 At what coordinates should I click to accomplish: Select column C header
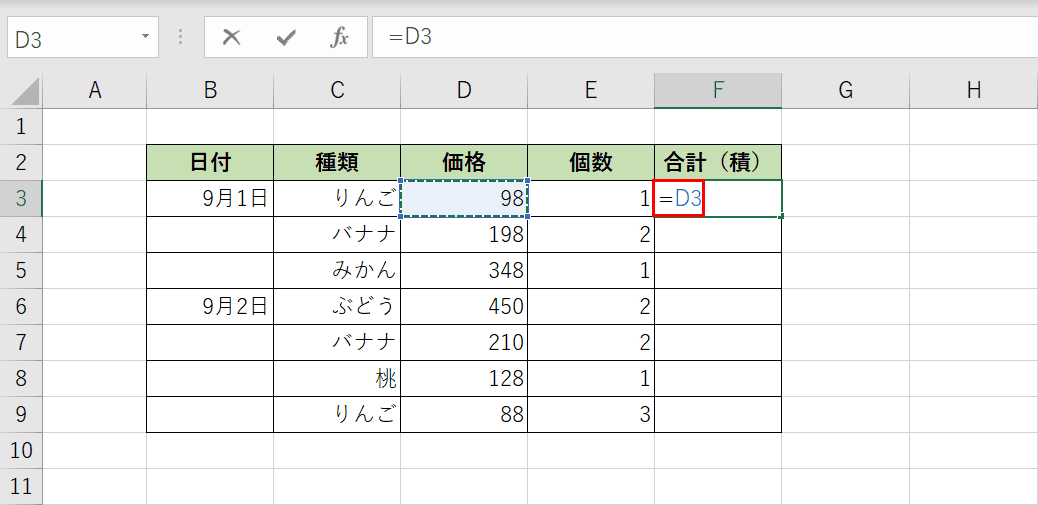(x=337, y=91)
